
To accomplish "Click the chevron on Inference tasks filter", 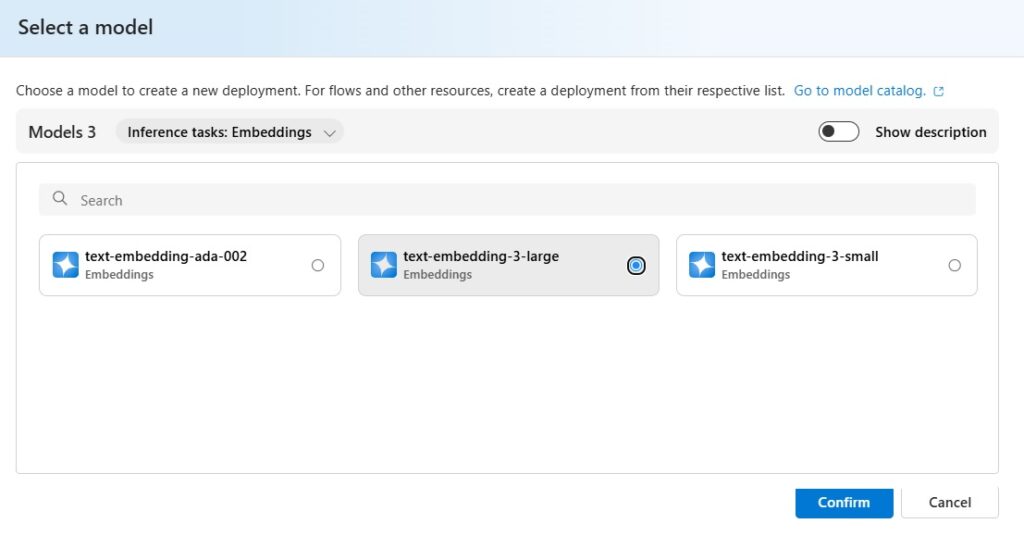I will click(x=330, y=133).
